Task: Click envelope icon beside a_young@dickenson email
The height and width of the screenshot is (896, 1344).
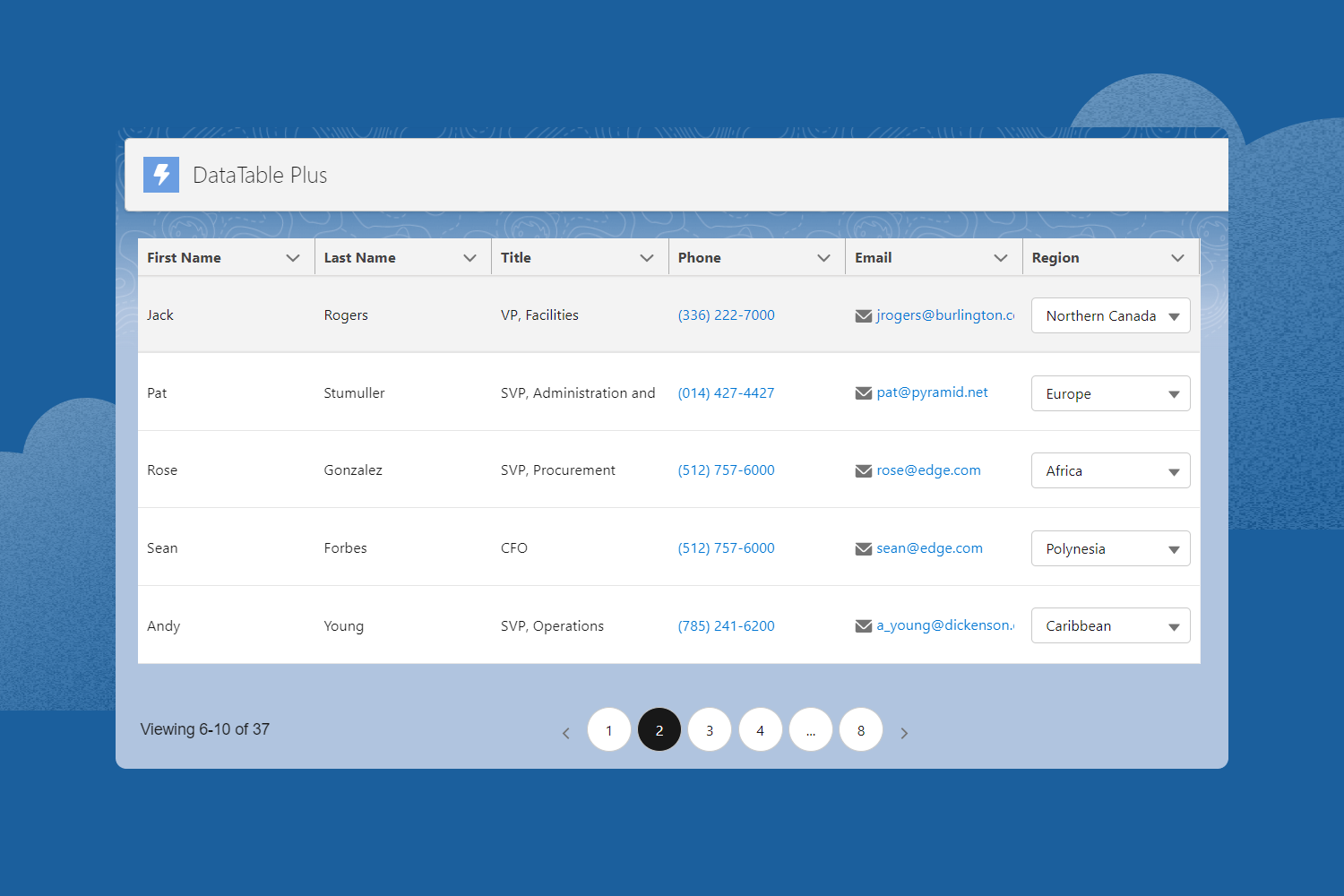Action: pyautogui.click(x=864, y=626)
